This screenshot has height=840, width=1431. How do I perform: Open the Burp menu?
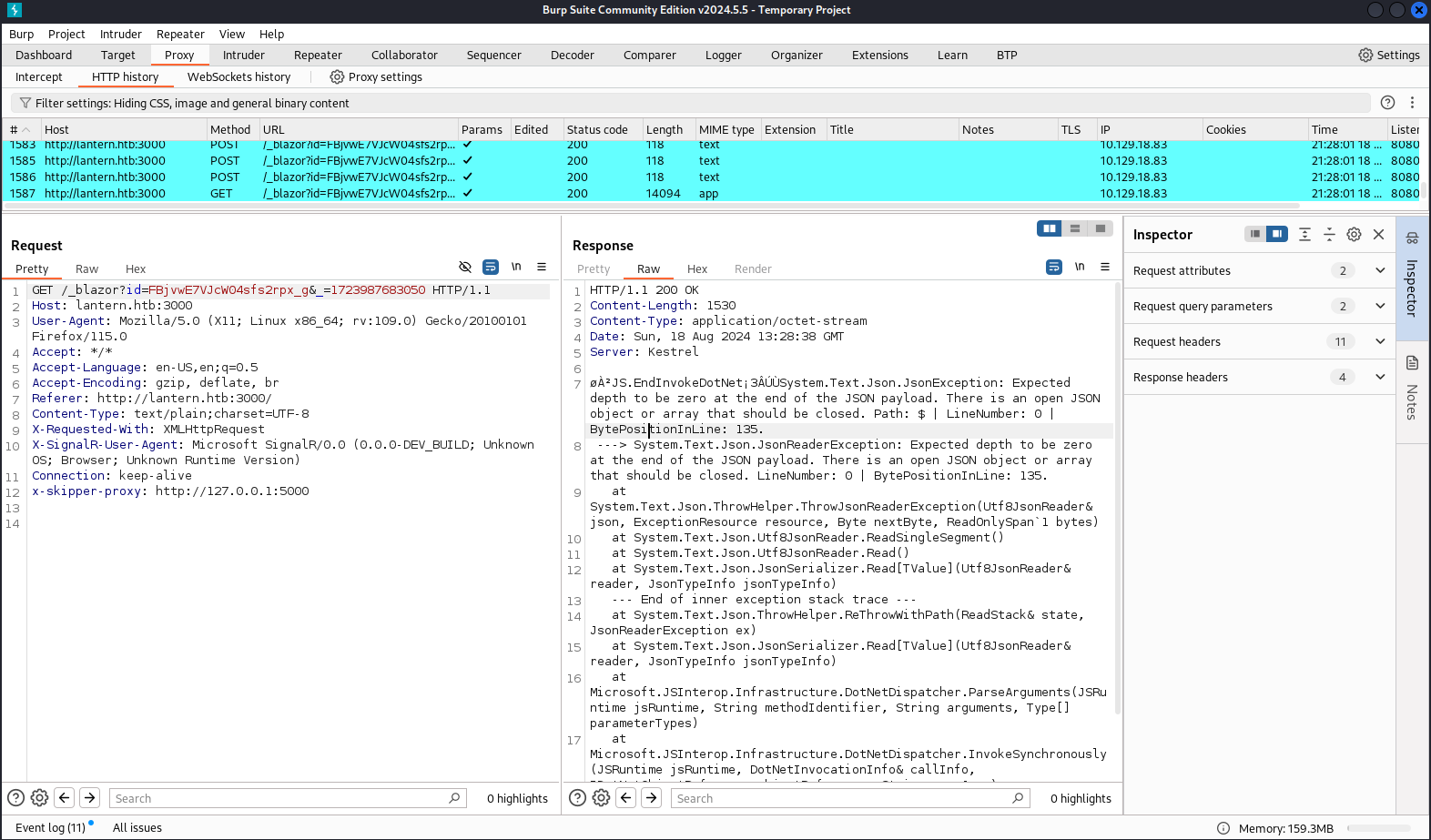point(22,34)
